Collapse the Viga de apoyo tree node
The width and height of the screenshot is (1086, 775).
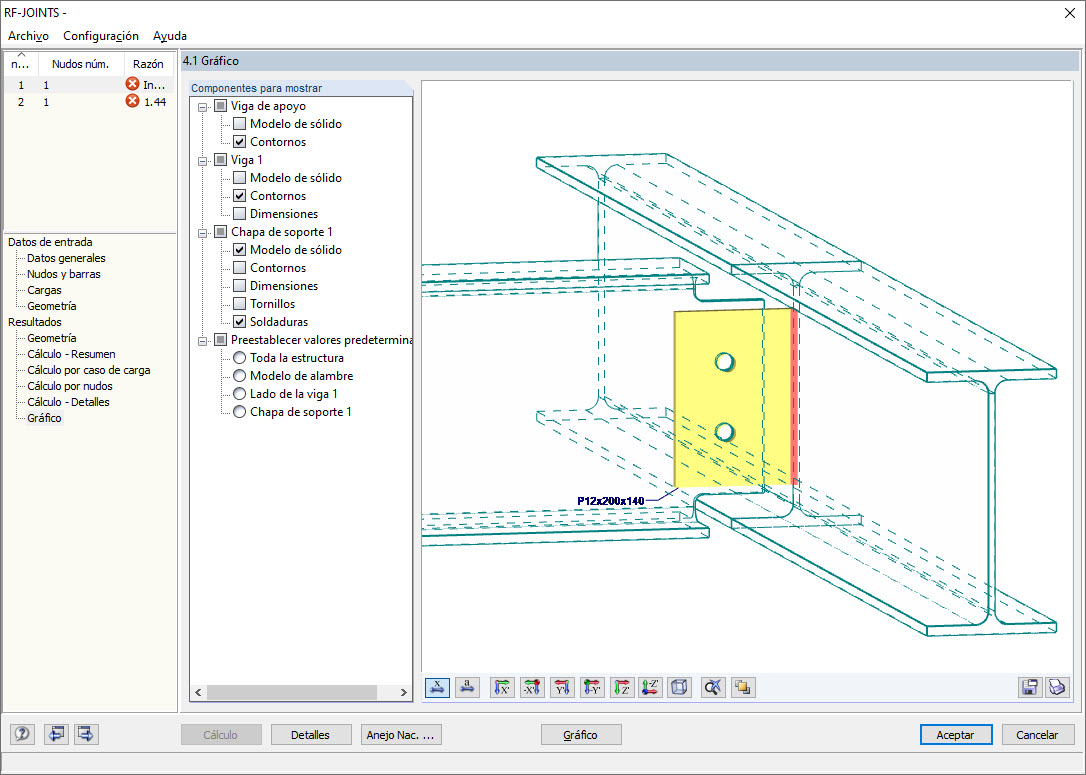[202, 107]
